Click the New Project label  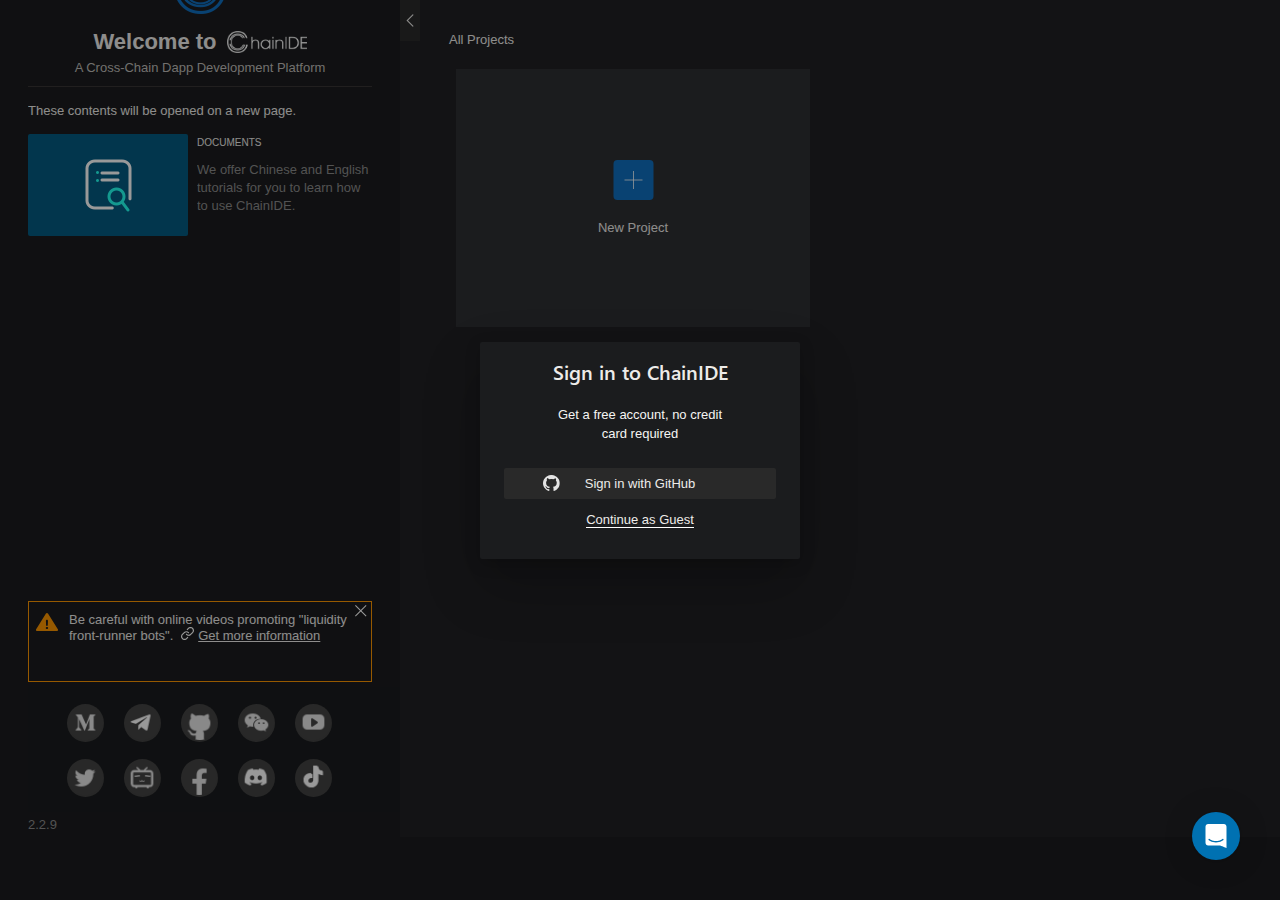(x=633, y=228)
